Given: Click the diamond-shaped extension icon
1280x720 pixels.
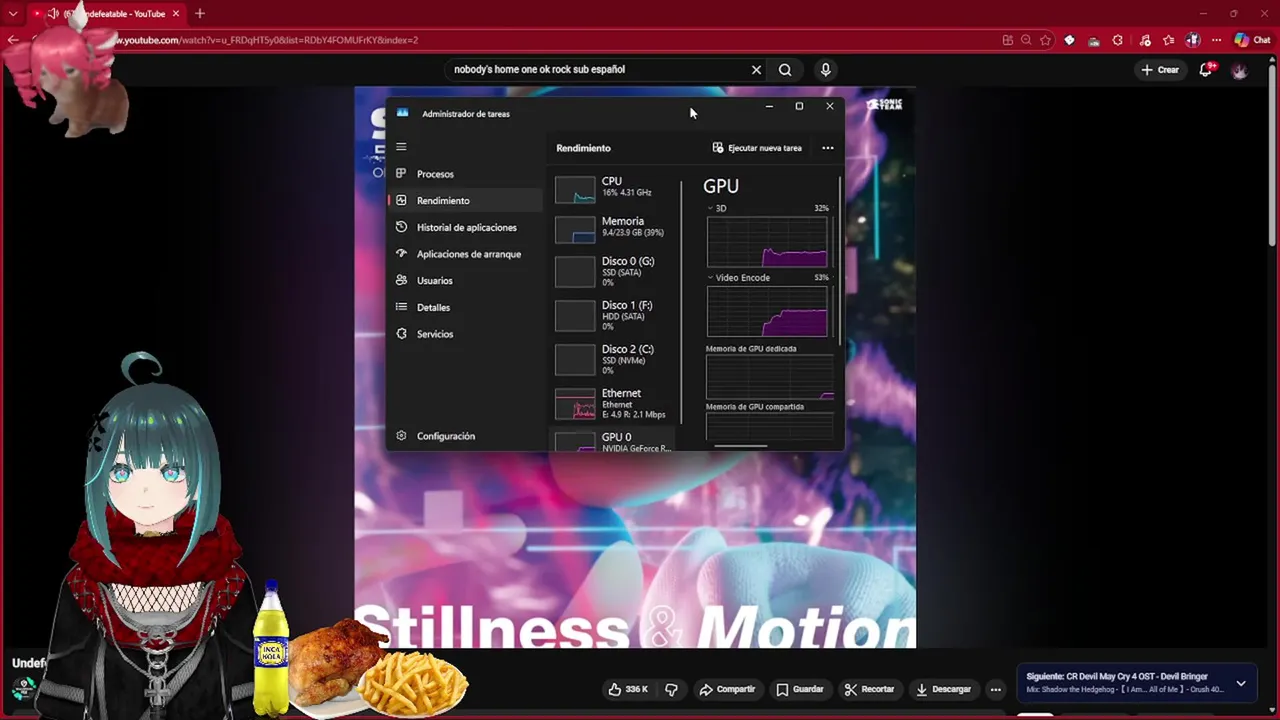Looking at the screenshot, I should [x=1069, y=40].
